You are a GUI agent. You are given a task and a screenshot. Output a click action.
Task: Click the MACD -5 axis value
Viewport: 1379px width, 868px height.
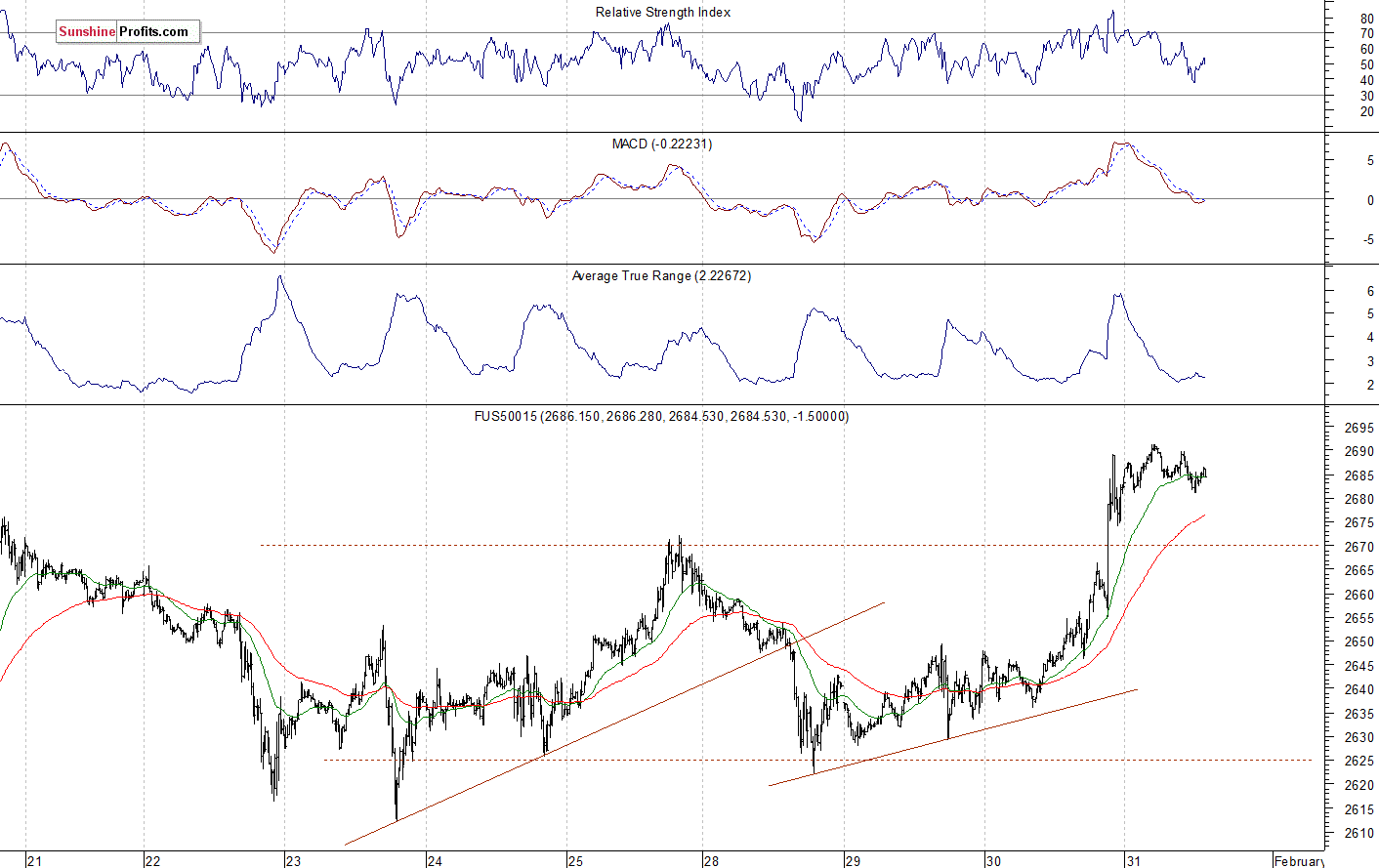click(x=1368, y=239)
